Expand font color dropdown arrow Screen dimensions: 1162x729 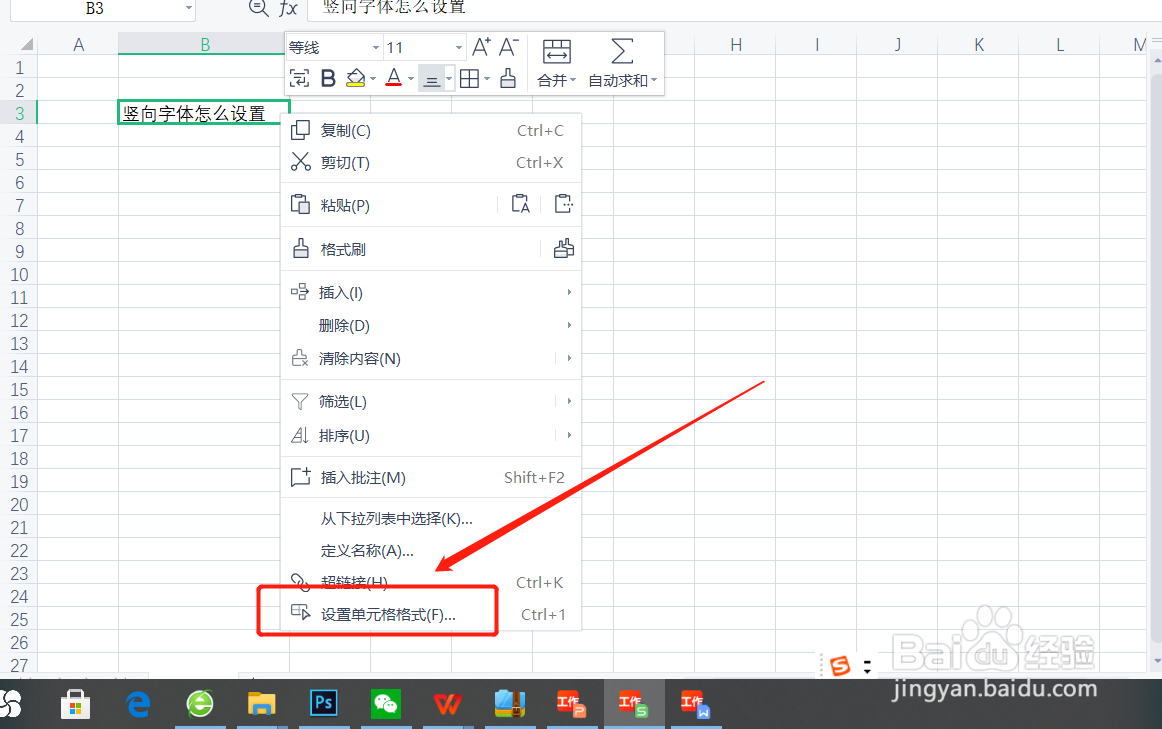(411, 79)
